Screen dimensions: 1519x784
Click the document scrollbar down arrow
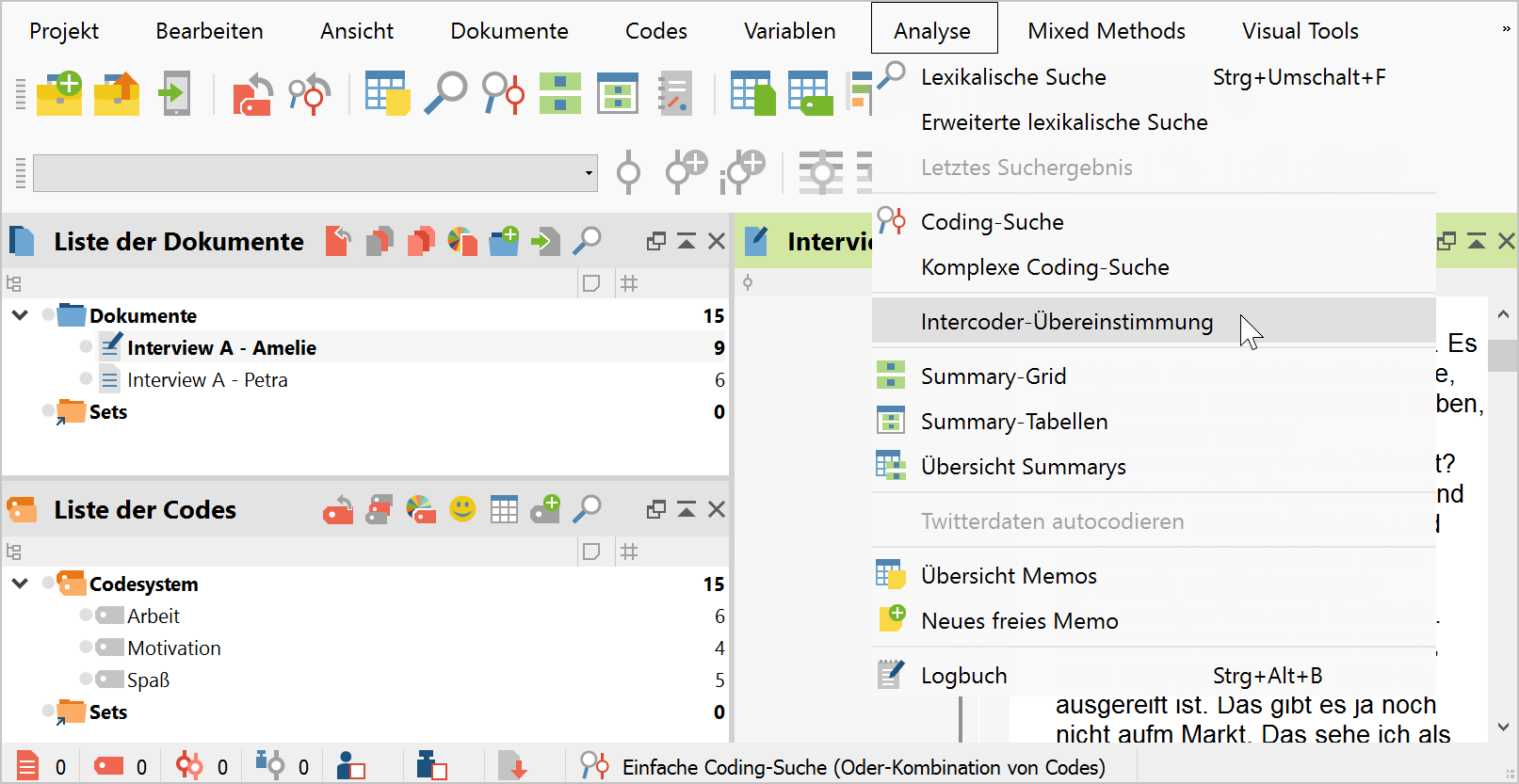[x=1503, y=727]
